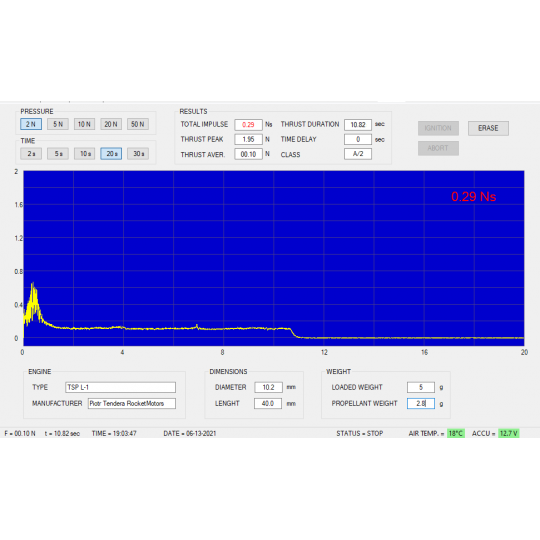Viewport: 540px width, 540px height.
Task: Click the TIME DELAY value box
Action: 358,139
